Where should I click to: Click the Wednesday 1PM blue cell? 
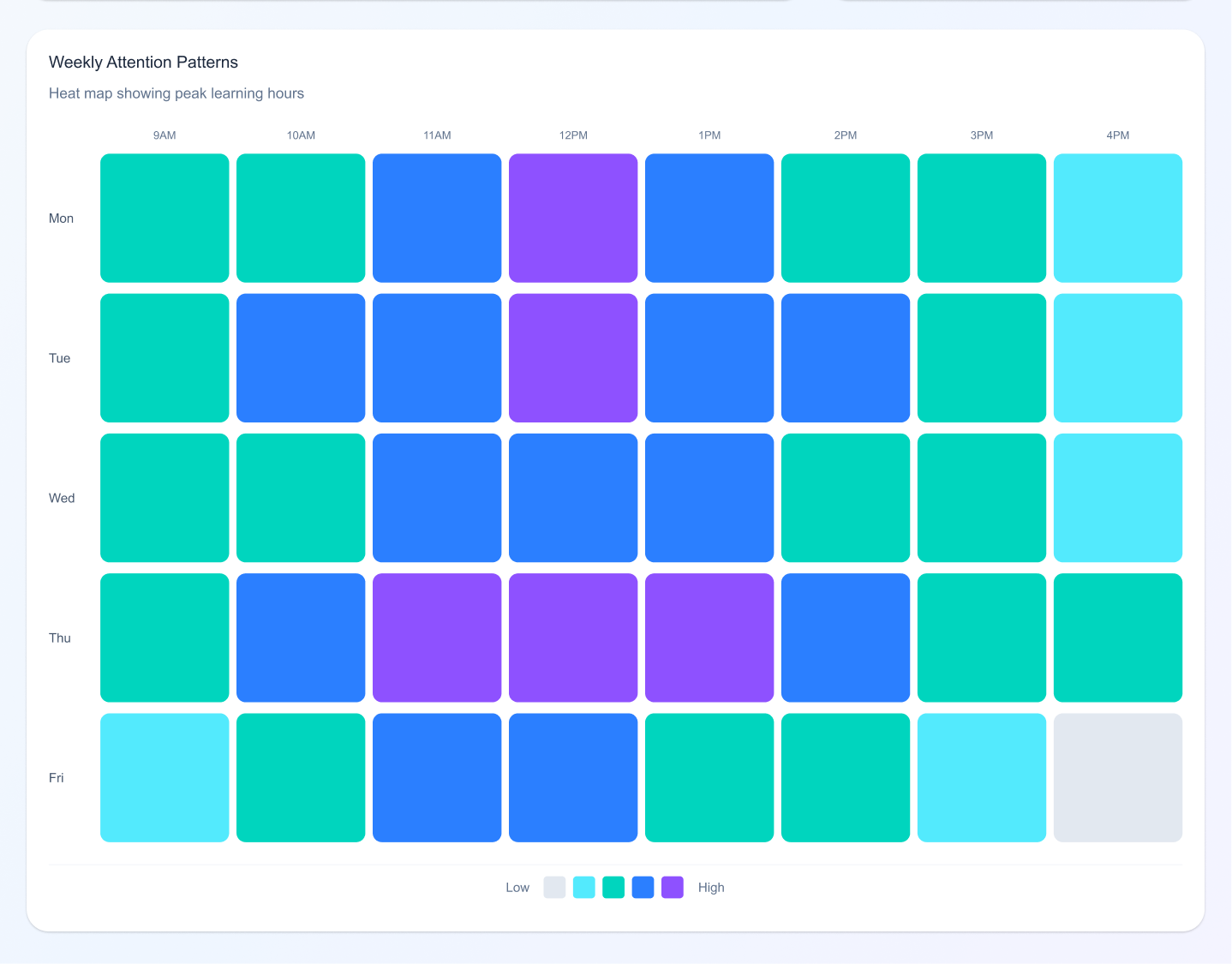(709, 498)
